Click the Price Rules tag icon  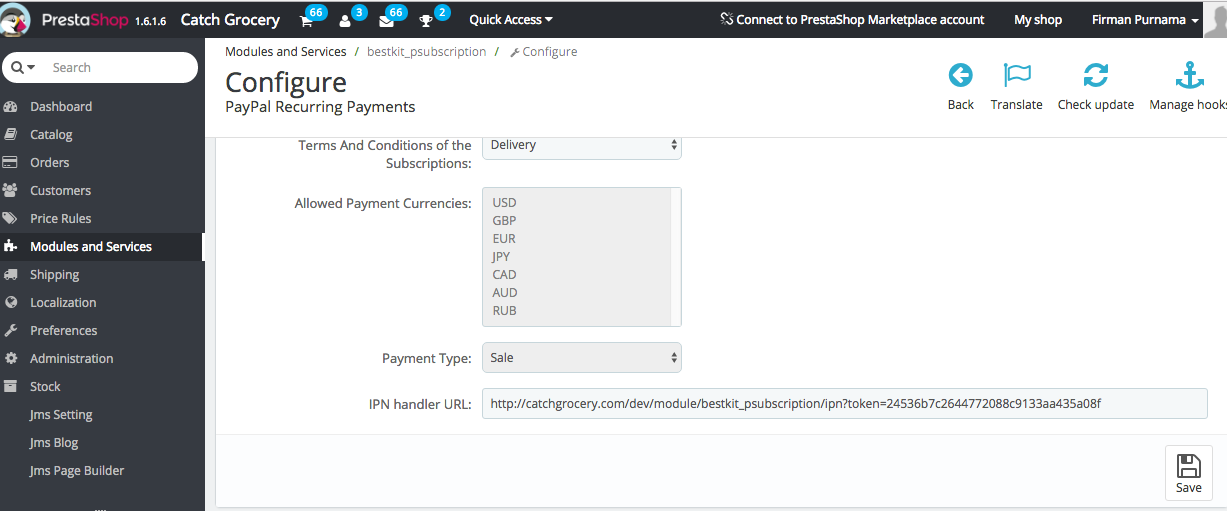[11, 218]
